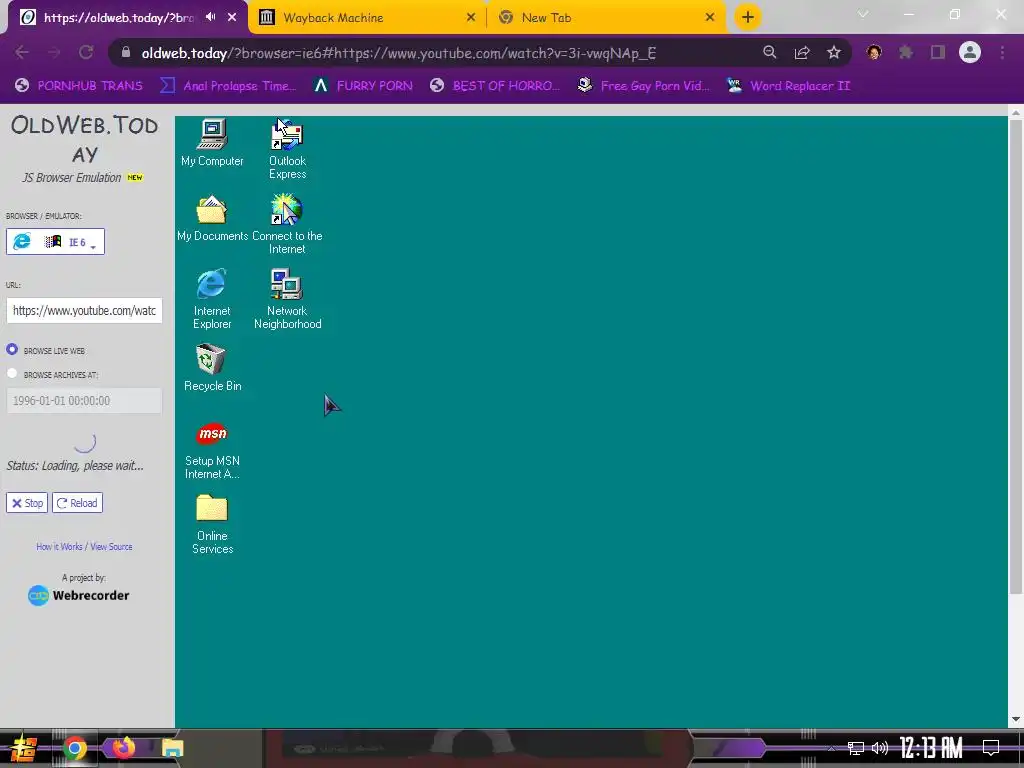1024x768 pixels.
Task: Bookmark this page with the star icon
Action: pyautogui.click(x=834, y=53)
